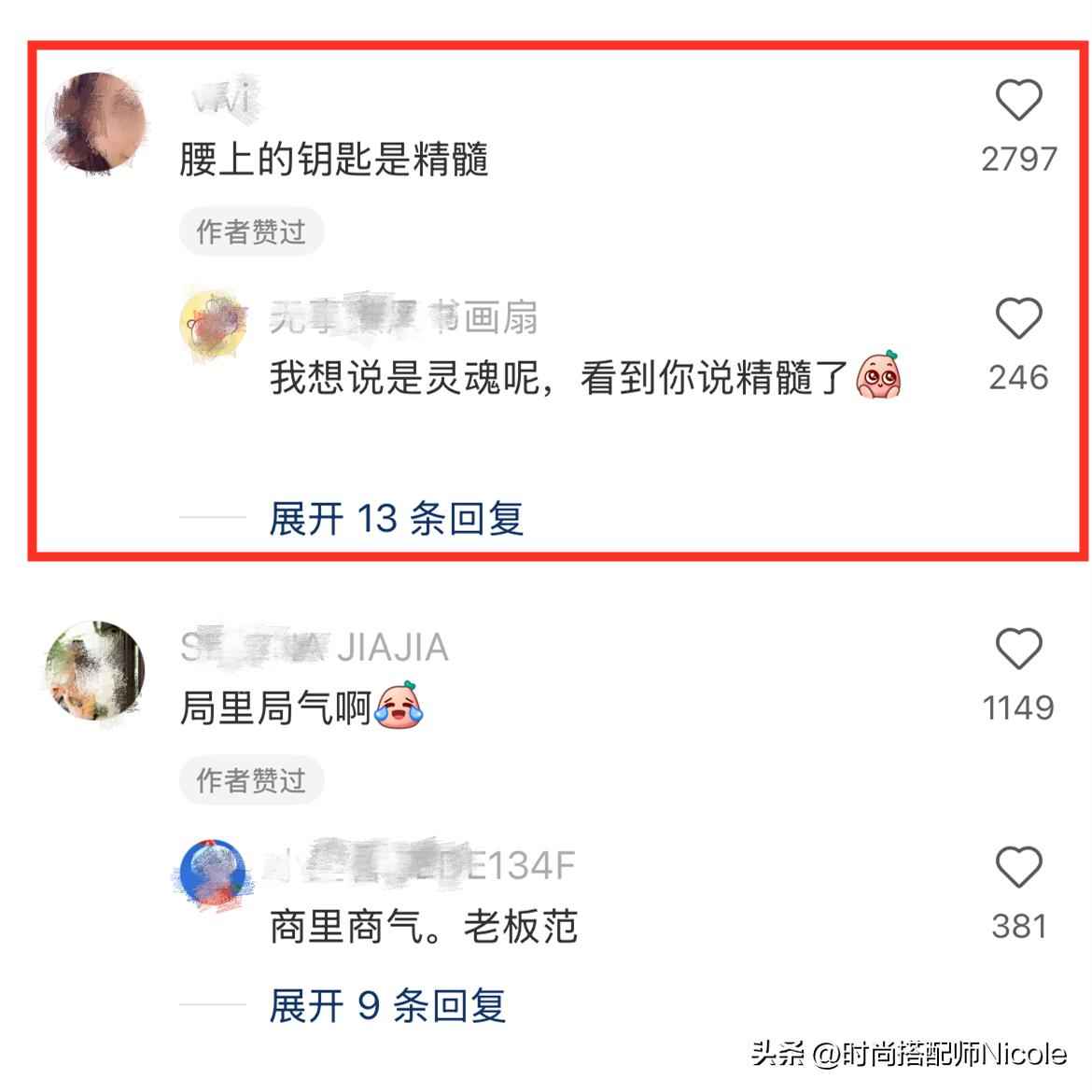Reply to the comment text "商里商气。老板范"
The height and width of the screenshot is (1092, 1092).
pos(424,927)
